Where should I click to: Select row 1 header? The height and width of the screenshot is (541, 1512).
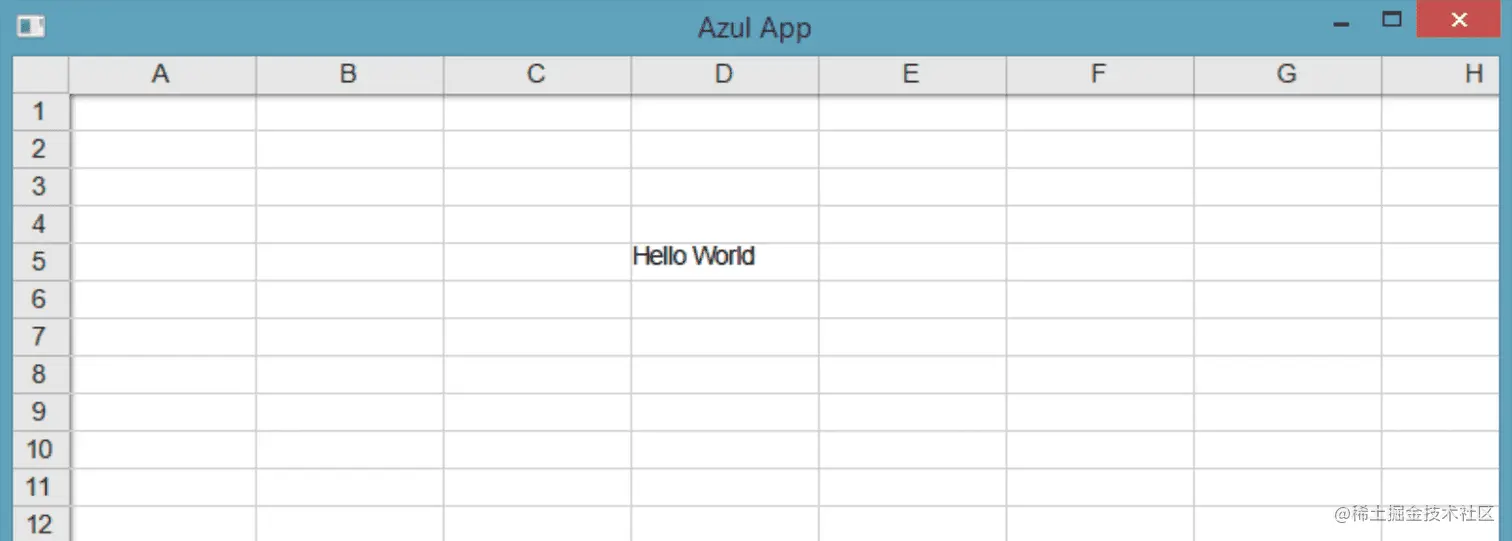pos(40,112)
